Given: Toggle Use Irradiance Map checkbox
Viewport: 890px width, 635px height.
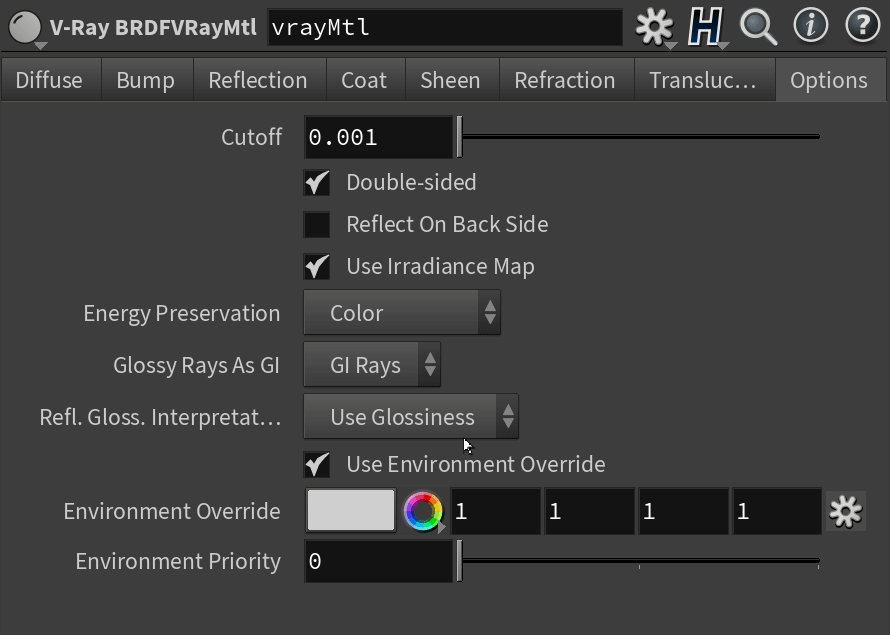Looking at the screenshot, I should (x=317, y=266).
